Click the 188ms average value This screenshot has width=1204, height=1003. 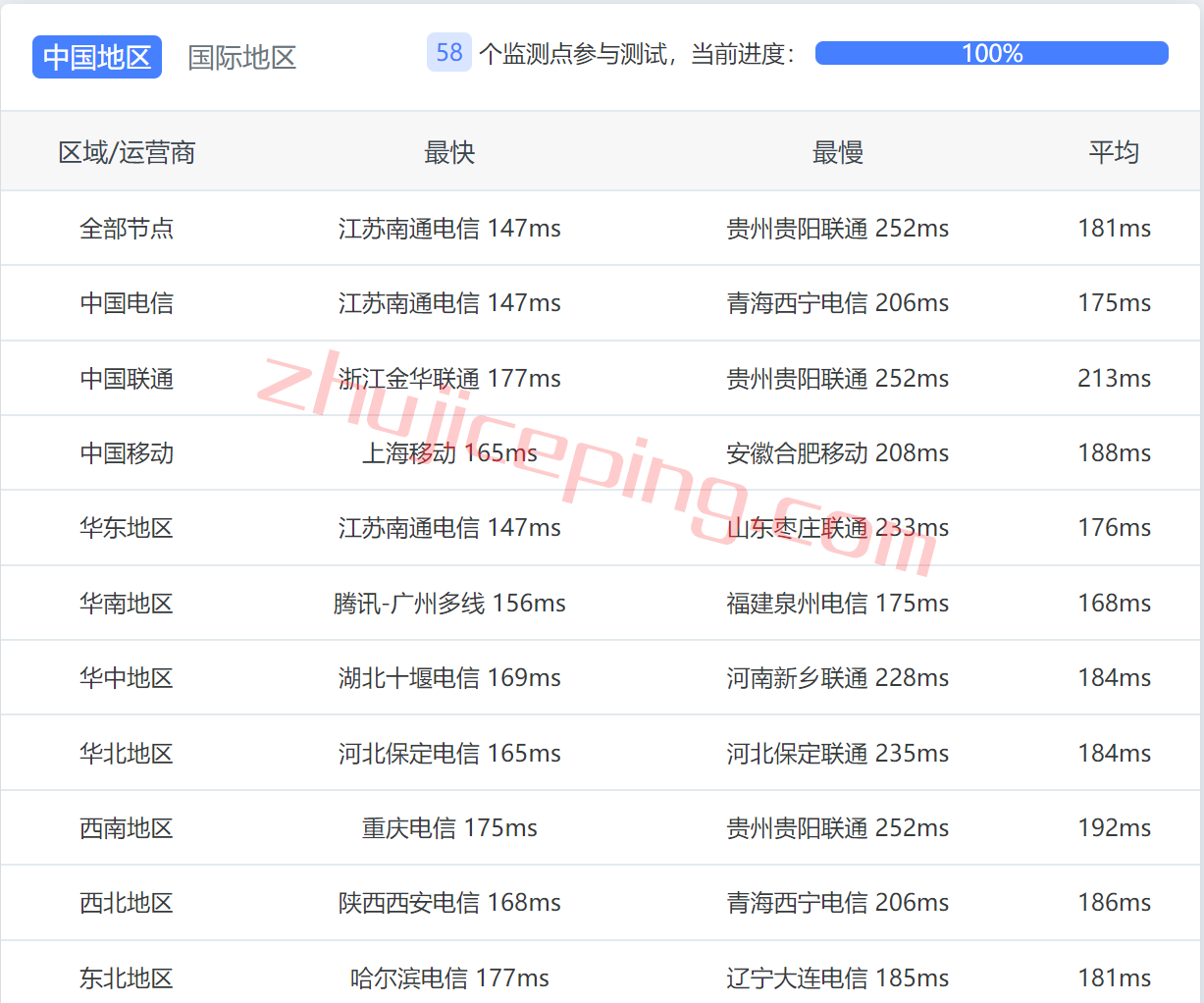click(1114, 453)
